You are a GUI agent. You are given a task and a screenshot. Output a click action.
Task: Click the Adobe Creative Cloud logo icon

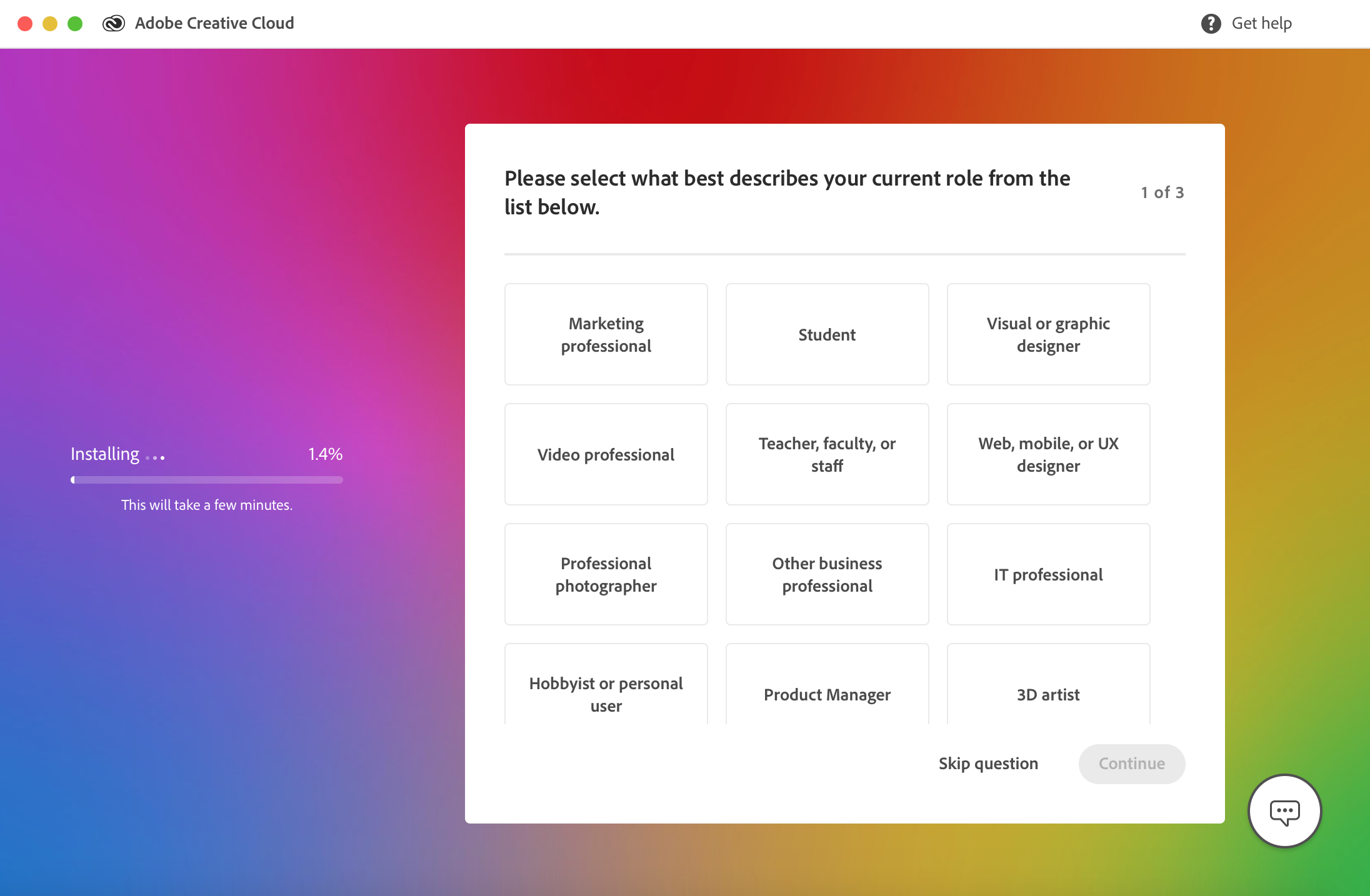pos(114,24)
